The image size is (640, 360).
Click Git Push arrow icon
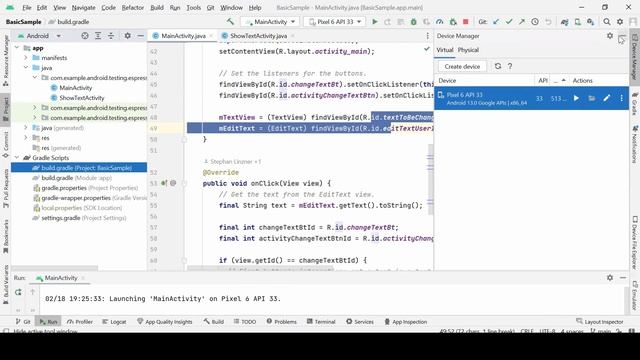522,22
